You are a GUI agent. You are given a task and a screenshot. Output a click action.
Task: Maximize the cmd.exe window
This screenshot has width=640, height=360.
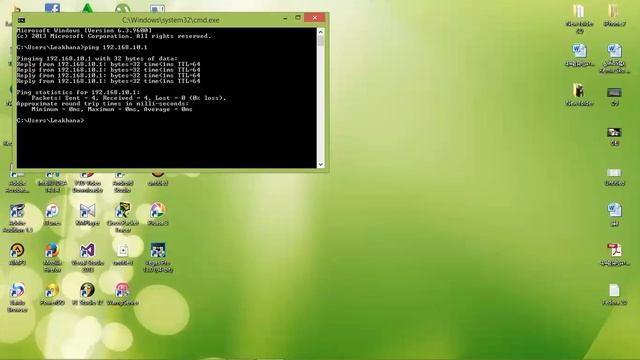coord(298,18)
